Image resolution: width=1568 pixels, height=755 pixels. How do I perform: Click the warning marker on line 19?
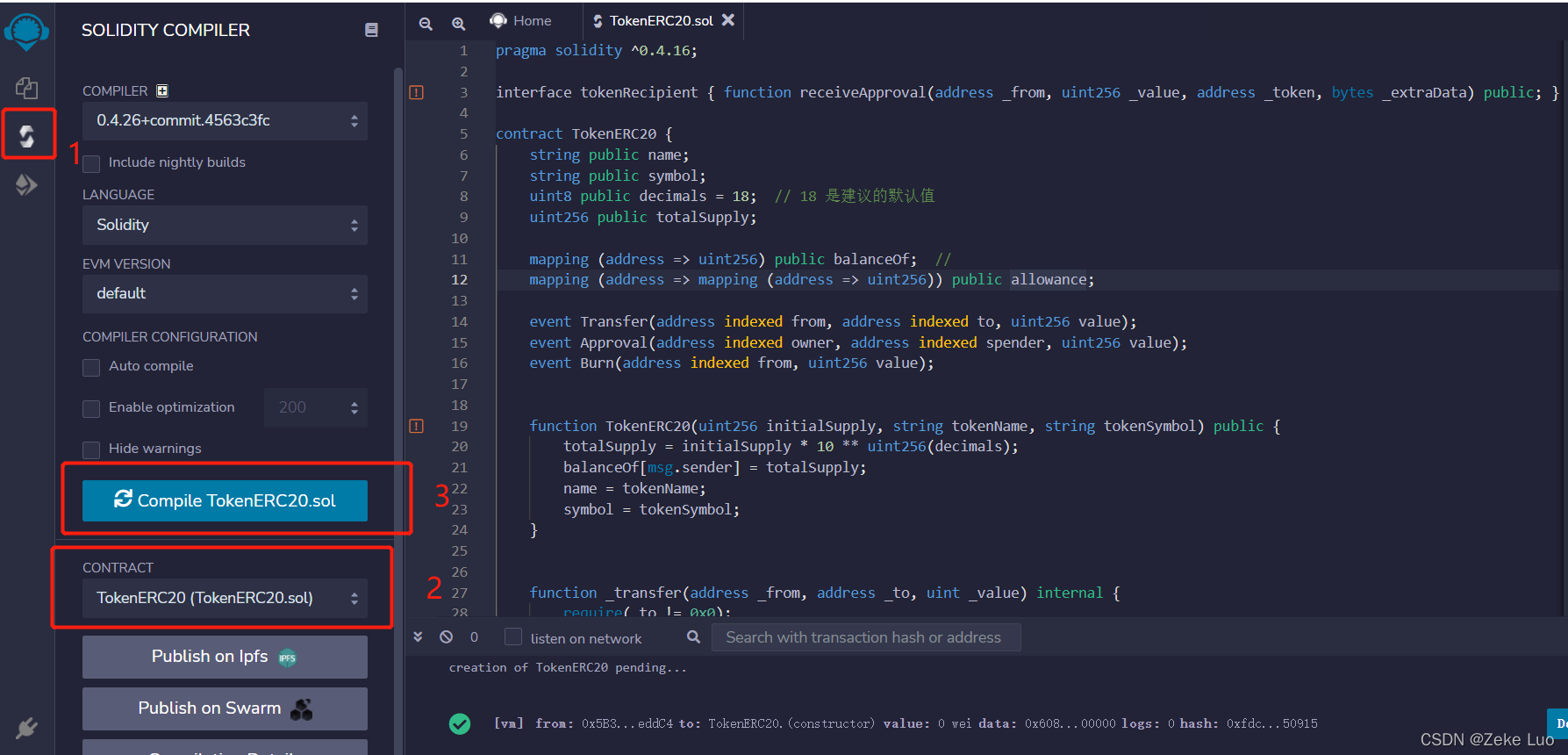[417, 426]
